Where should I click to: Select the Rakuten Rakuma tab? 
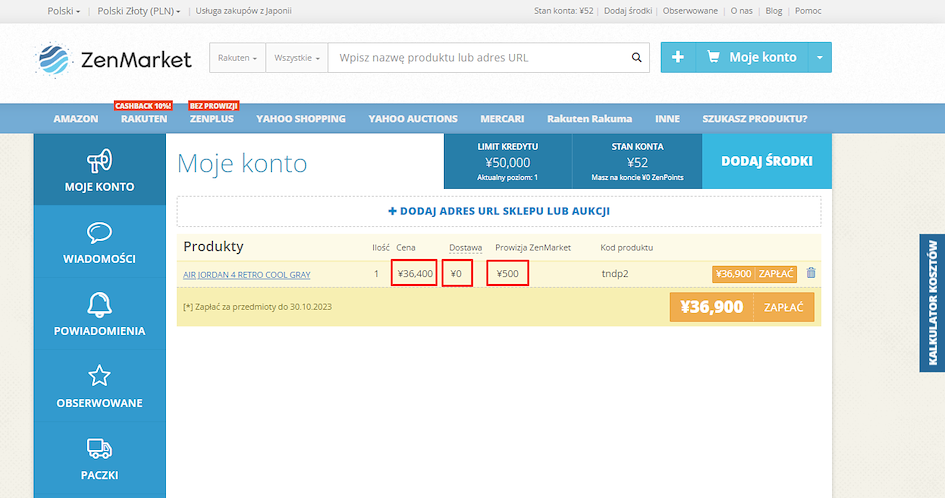(x=589, y=119)
